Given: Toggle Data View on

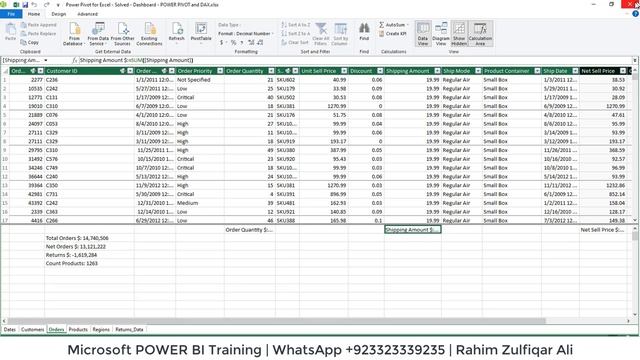Looking at the screenshot, I should (x=423, y=33).
